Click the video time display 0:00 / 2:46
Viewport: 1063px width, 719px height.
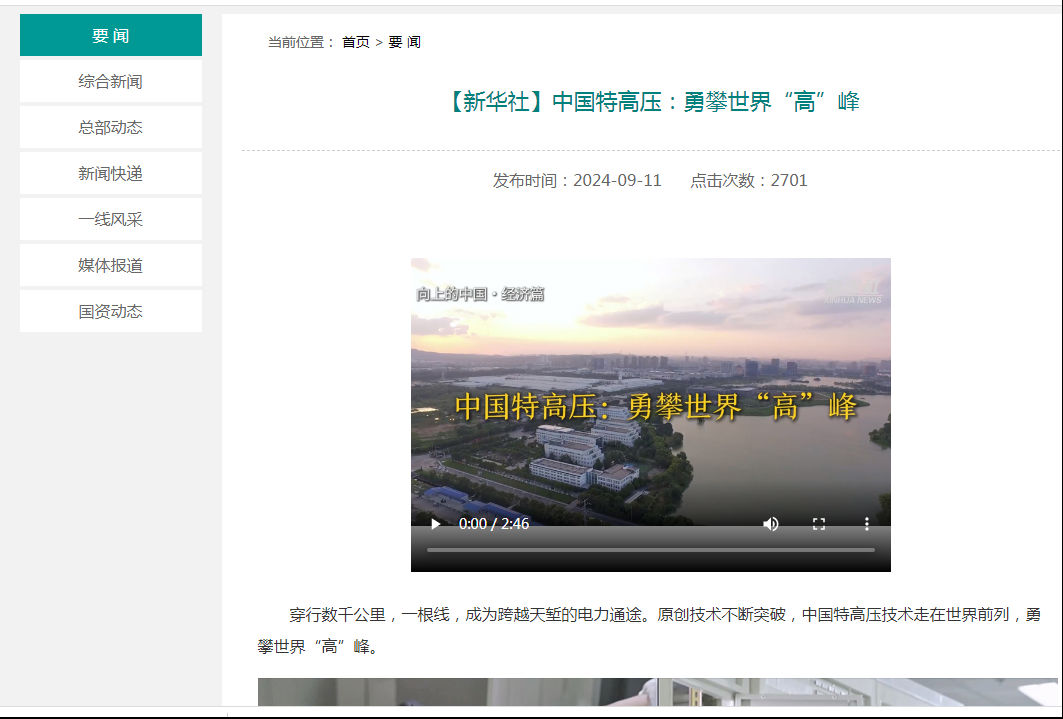tap(494, 524)
